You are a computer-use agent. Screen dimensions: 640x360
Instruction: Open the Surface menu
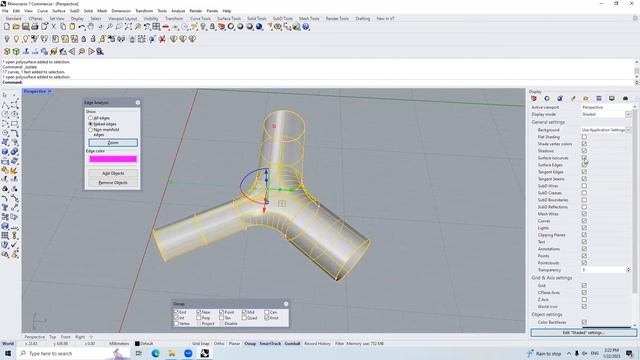coord(58,11)
